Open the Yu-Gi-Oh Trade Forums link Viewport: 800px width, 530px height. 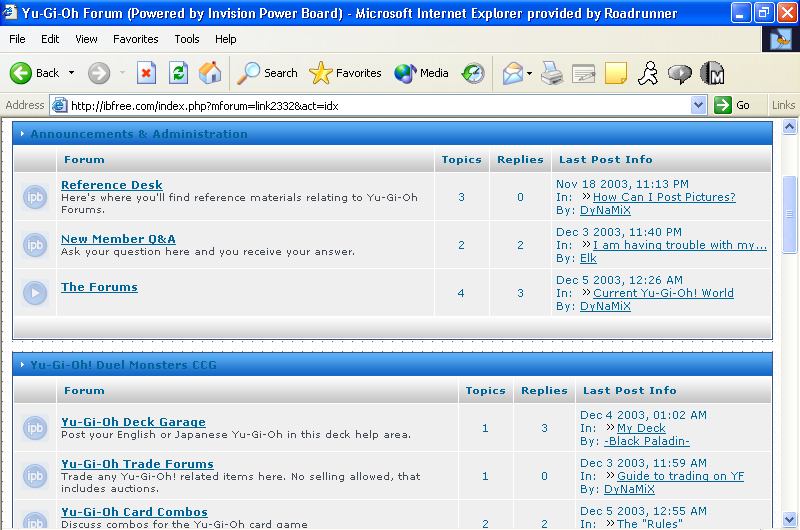point(137,464)
